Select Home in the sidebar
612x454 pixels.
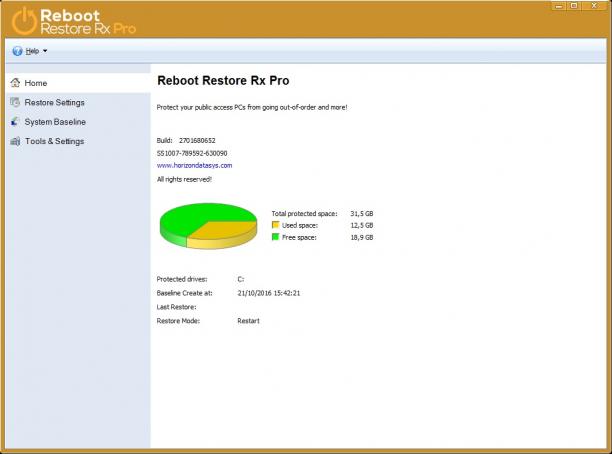coord(78,83)
